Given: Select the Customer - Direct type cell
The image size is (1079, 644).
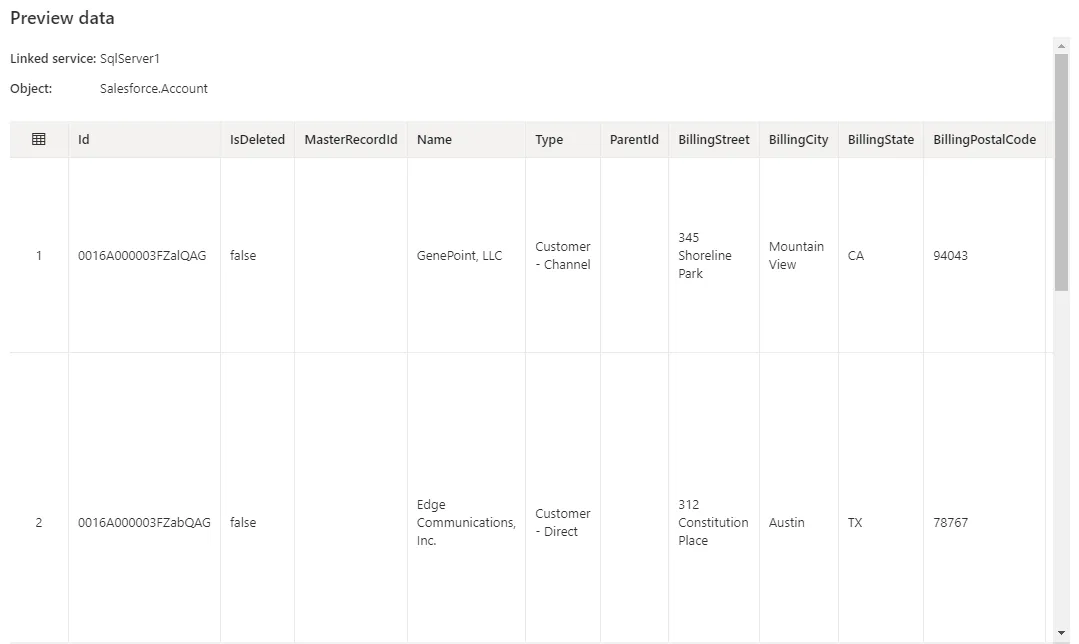Looking at the screenshot, I should click(x=562, y=522).
